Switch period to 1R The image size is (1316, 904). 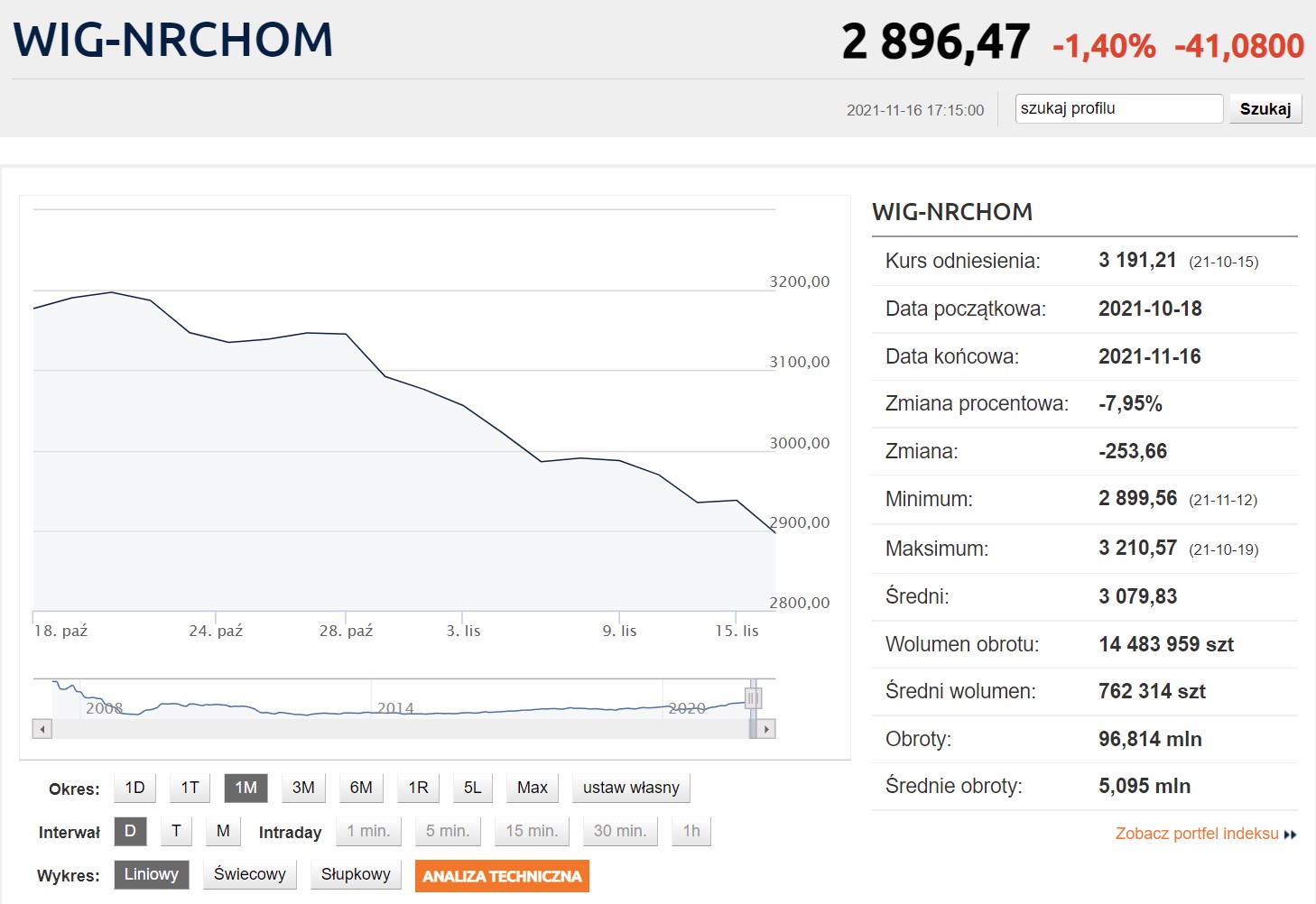click(x=418, y=788)
